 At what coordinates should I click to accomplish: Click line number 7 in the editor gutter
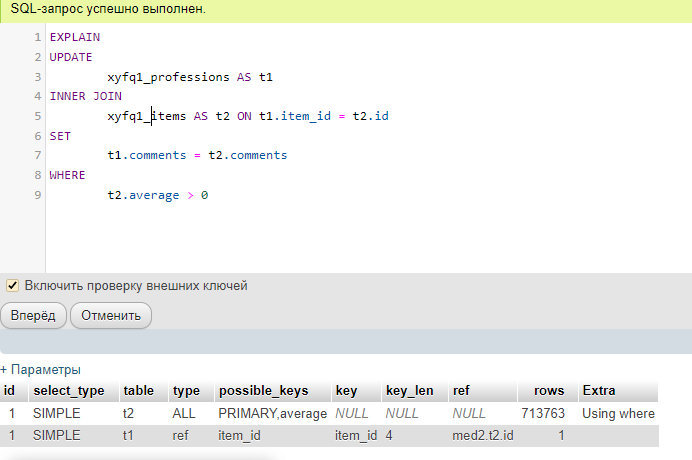pyautogui.click(x=37, y=155)
